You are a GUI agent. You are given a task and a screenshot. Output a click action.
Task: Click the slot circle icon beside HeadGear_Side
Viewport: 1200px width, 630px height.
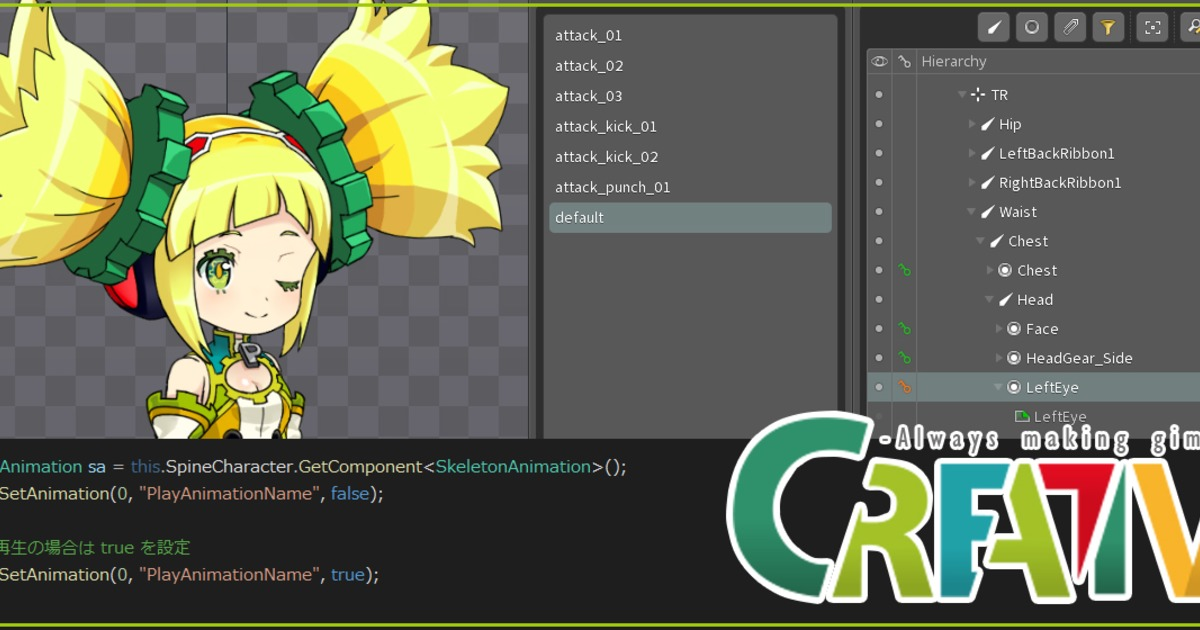1013,358
